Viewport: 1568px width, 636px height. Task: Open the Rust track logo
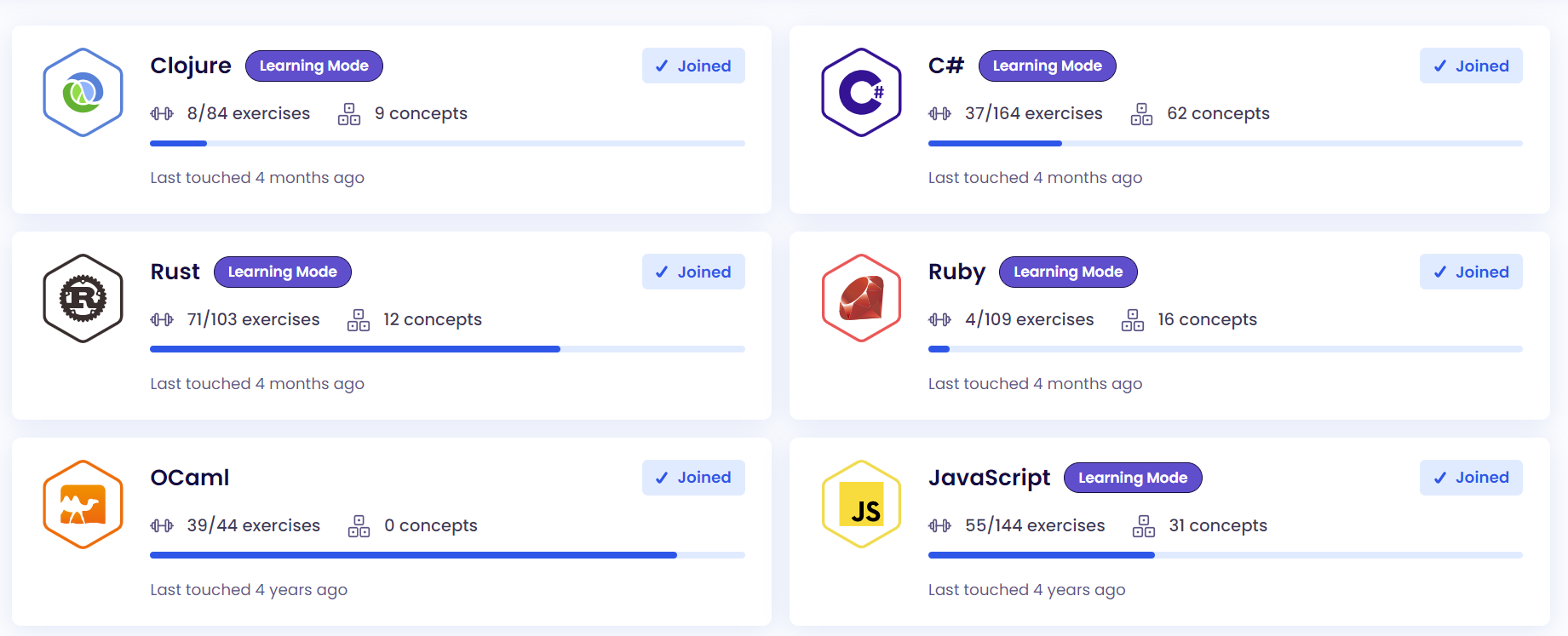83,298
